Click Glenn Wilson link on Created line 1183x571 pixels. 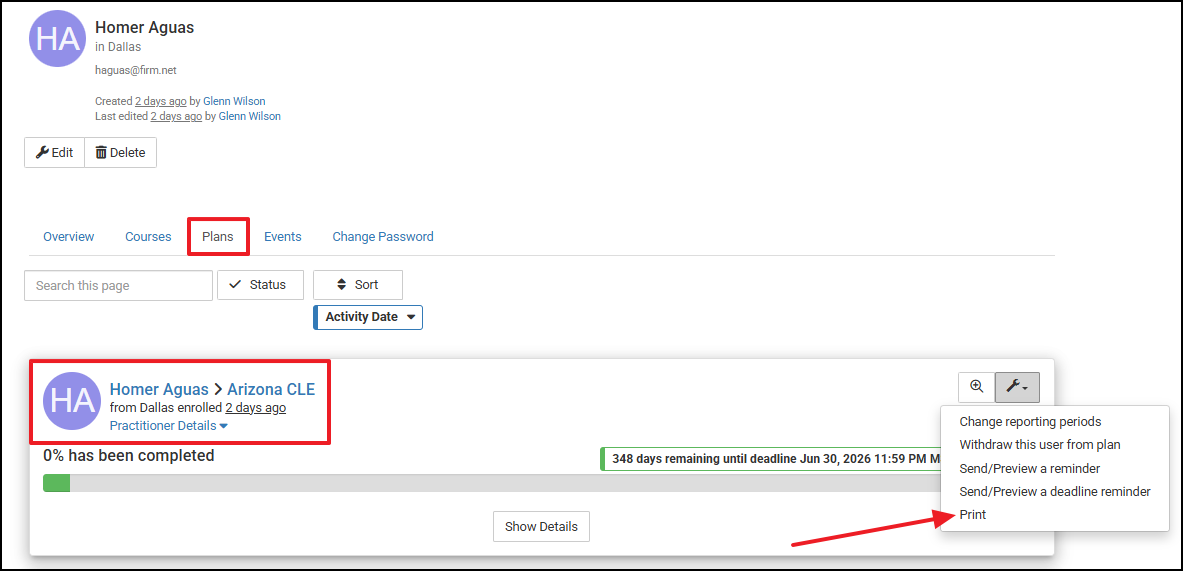tap(234, 101)
